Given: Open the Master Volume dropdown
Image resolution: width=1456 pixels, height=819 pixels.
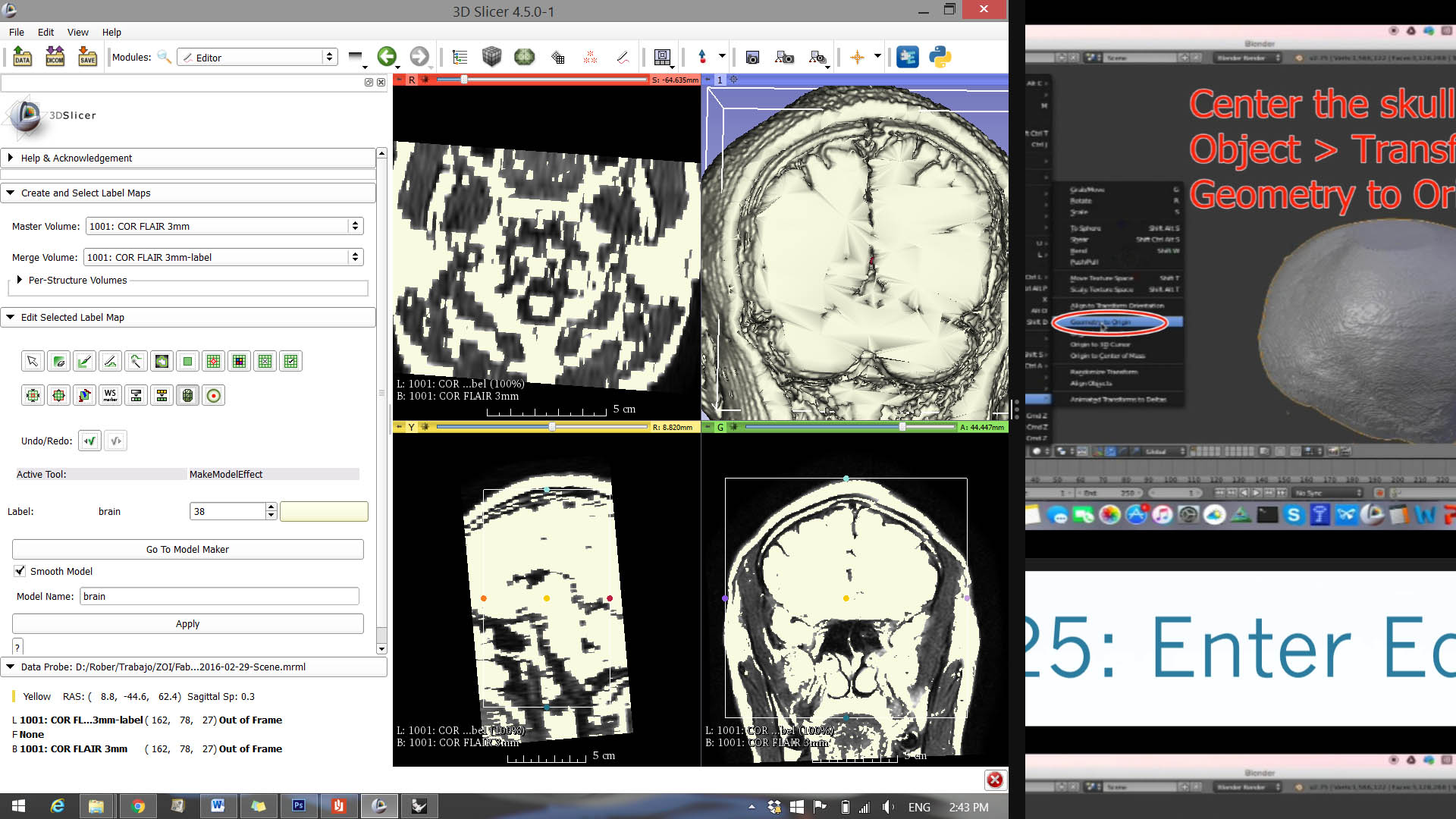Looking at the screenshot, I should (x=224, y=226).
